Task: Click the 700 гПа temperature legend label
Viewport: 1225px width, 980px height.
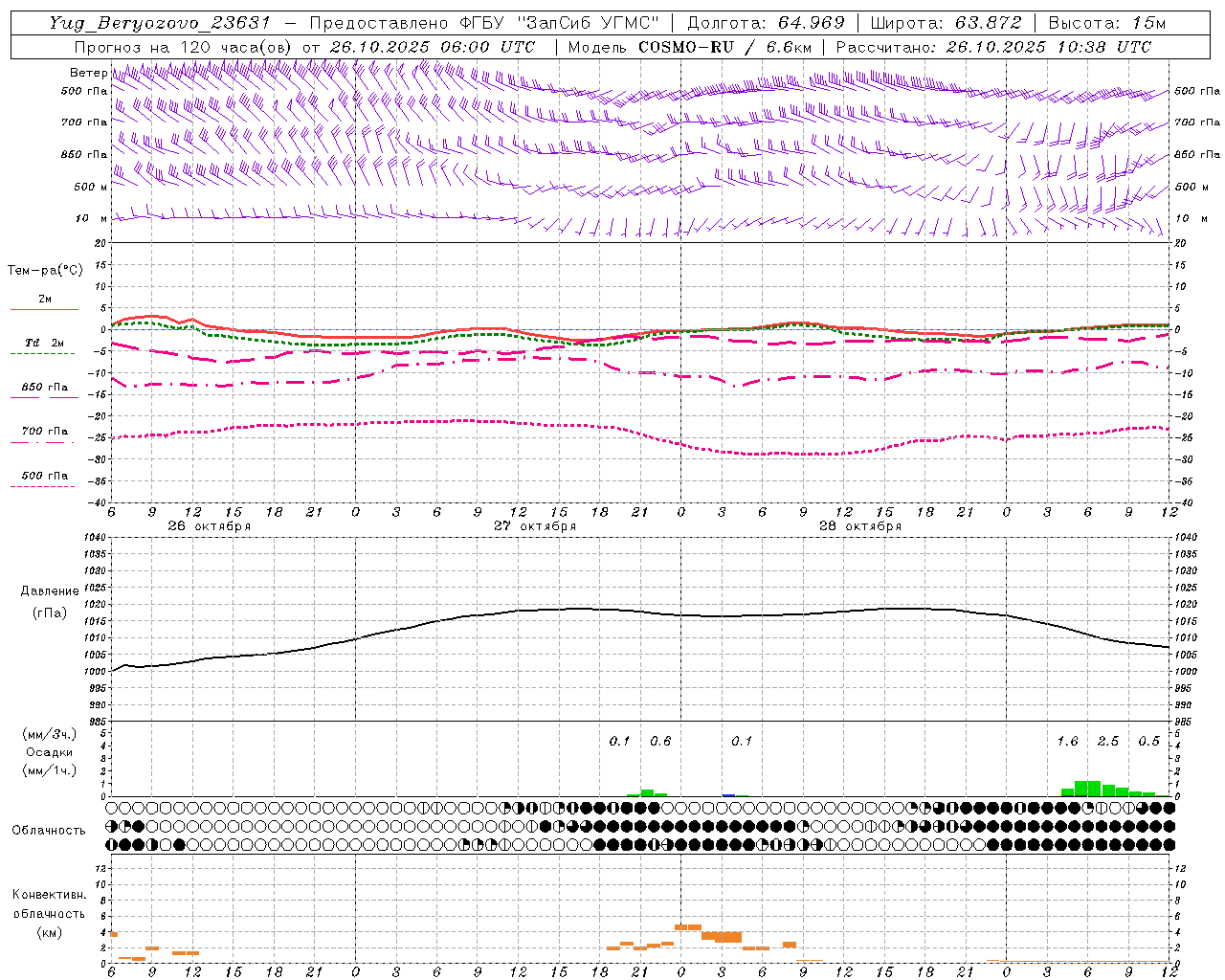Action: point(45,431)
